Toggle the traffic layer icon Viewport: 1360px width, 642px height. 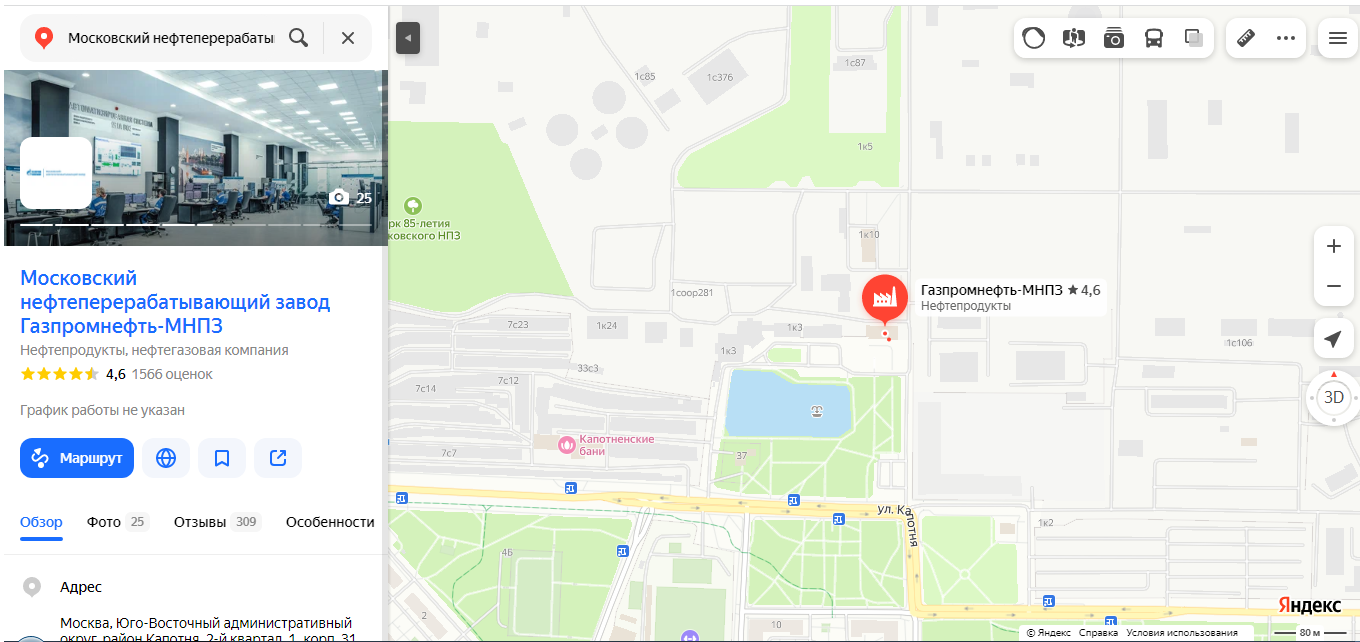click(x=1034, y=38)
